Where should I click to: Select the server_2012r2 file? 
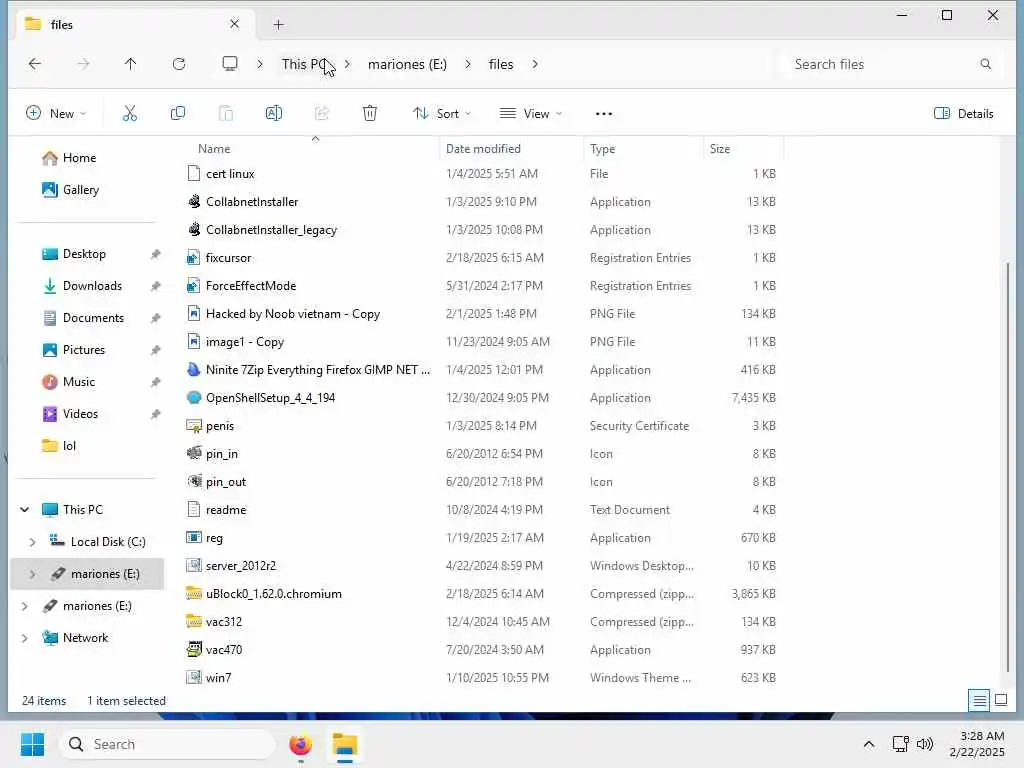241,566
